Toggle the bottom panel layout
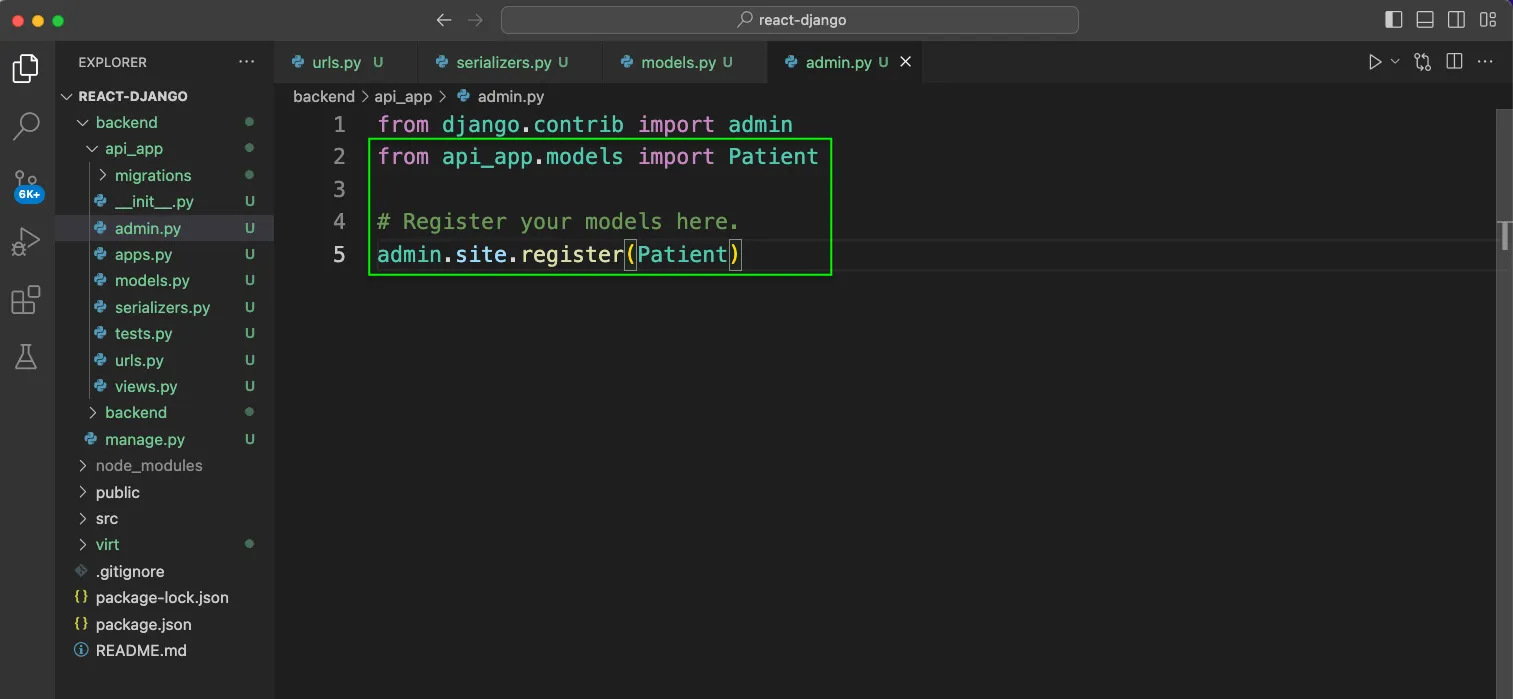Screen dimensions: 1513x699 coord(1426,20)
